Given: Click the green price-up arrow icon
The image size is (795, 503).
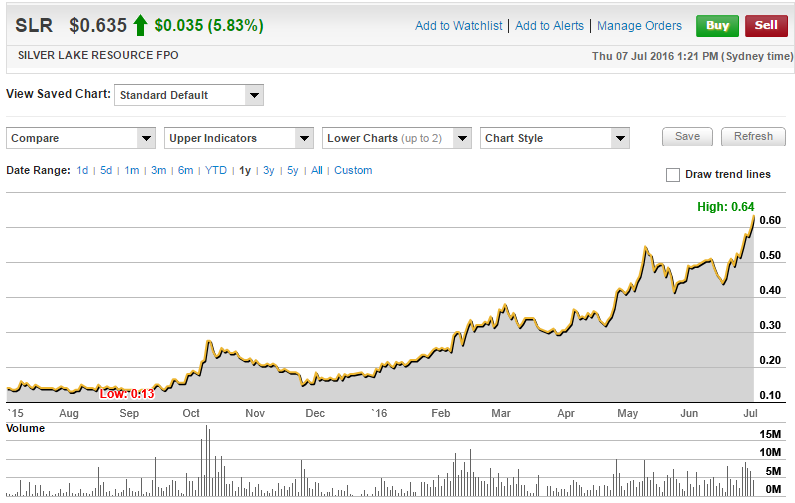Looking at the screenshot, I should click(x=140, y=25).
